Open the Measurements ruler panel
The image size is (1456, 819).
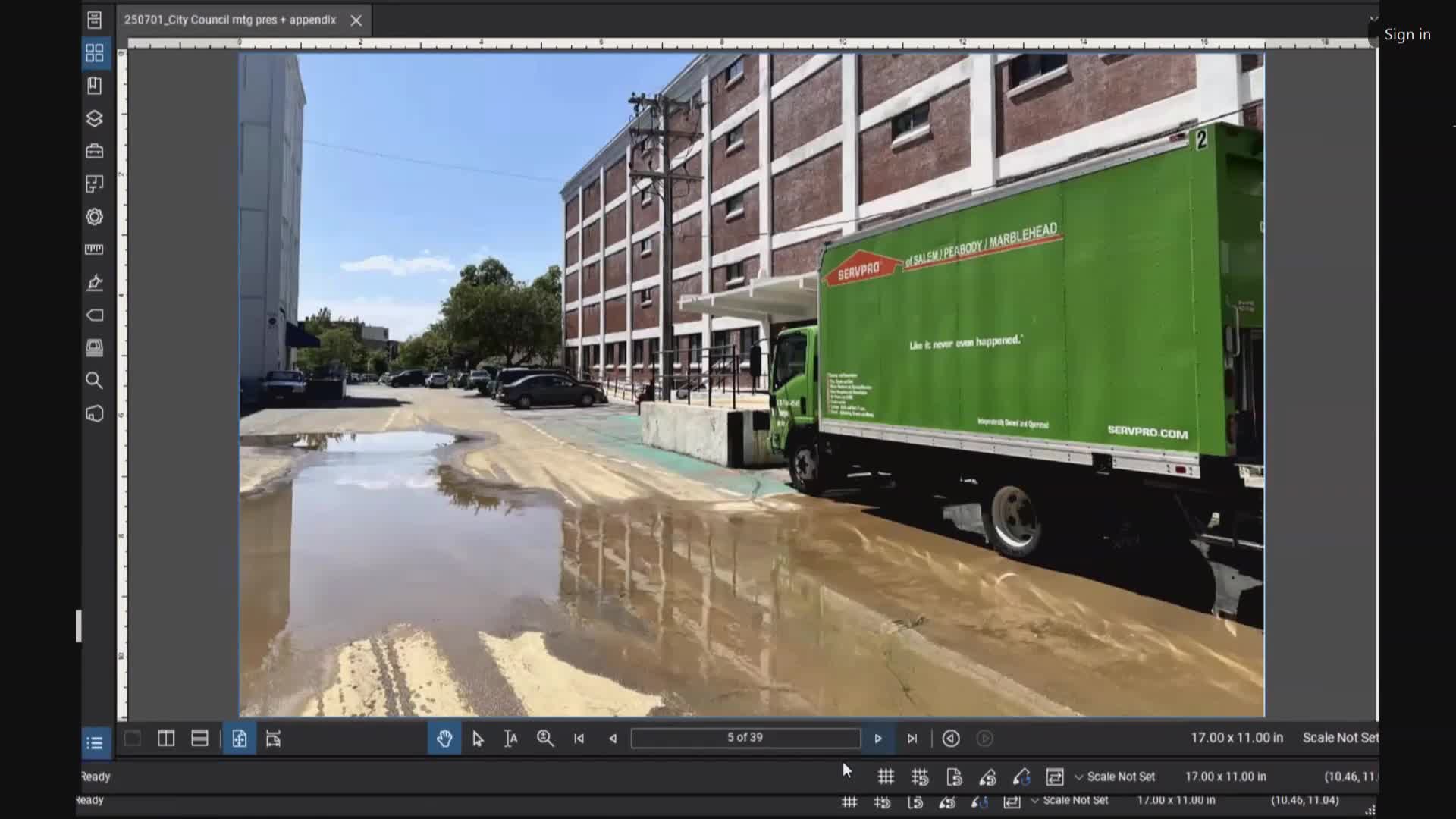point(94,249)
